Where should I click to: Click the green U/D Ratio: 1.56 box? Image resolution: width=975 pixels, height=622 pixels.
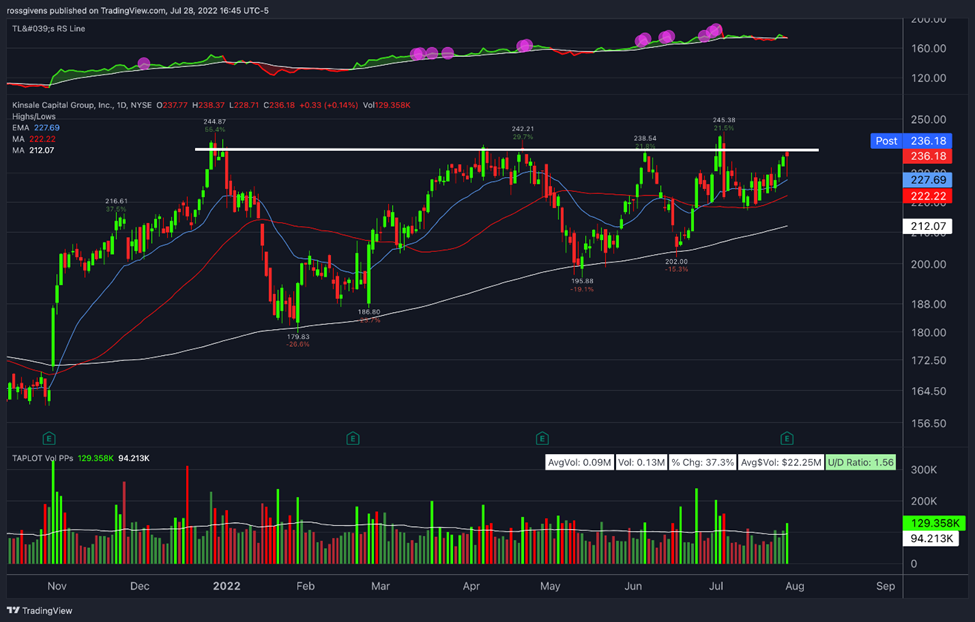point(861,462)
